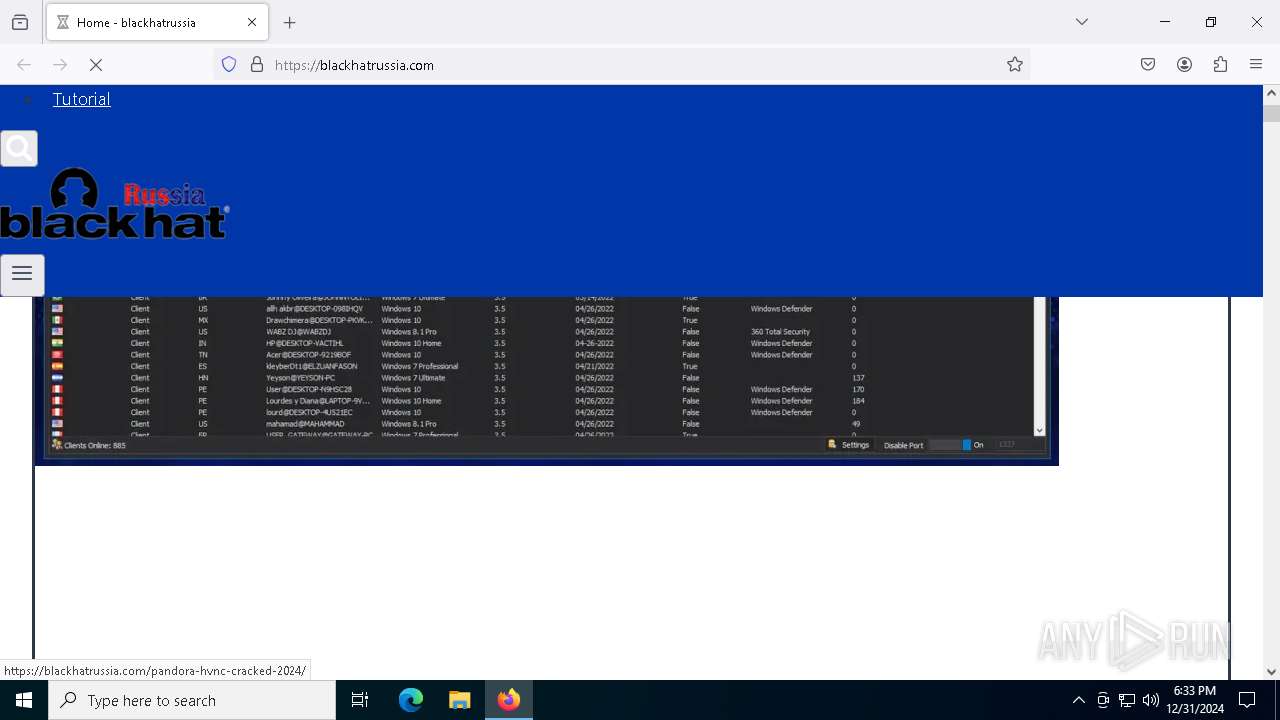
Task: View site security padlock information
Action: pyautogui.click(x=257, y=65)
